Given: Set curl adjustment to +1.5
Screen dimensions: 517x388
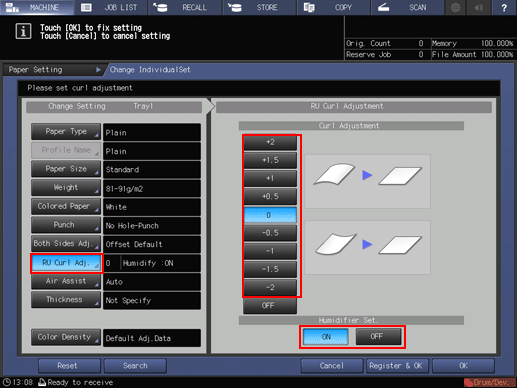Looking at the screenshot, I should coord(270,160).
